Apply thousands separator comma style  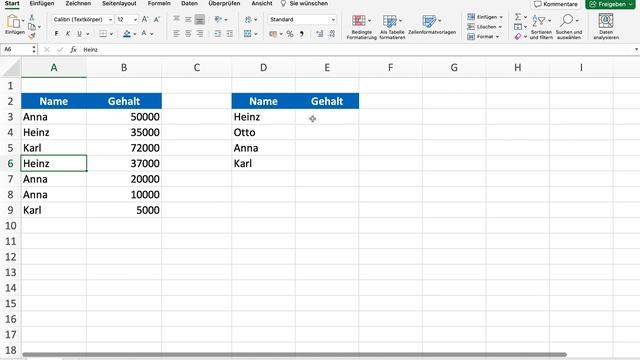pyautogui.click(x=302, y=34)
